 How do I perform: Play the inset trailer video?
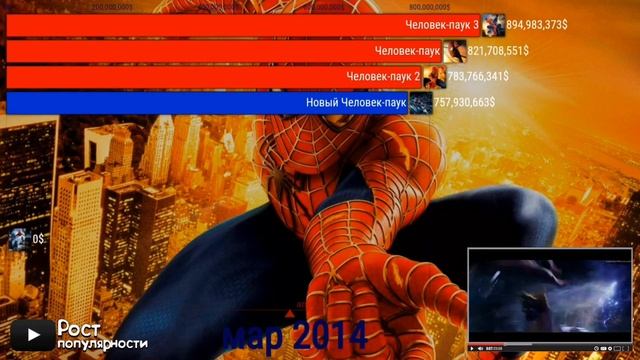click(x=472, y=349)
